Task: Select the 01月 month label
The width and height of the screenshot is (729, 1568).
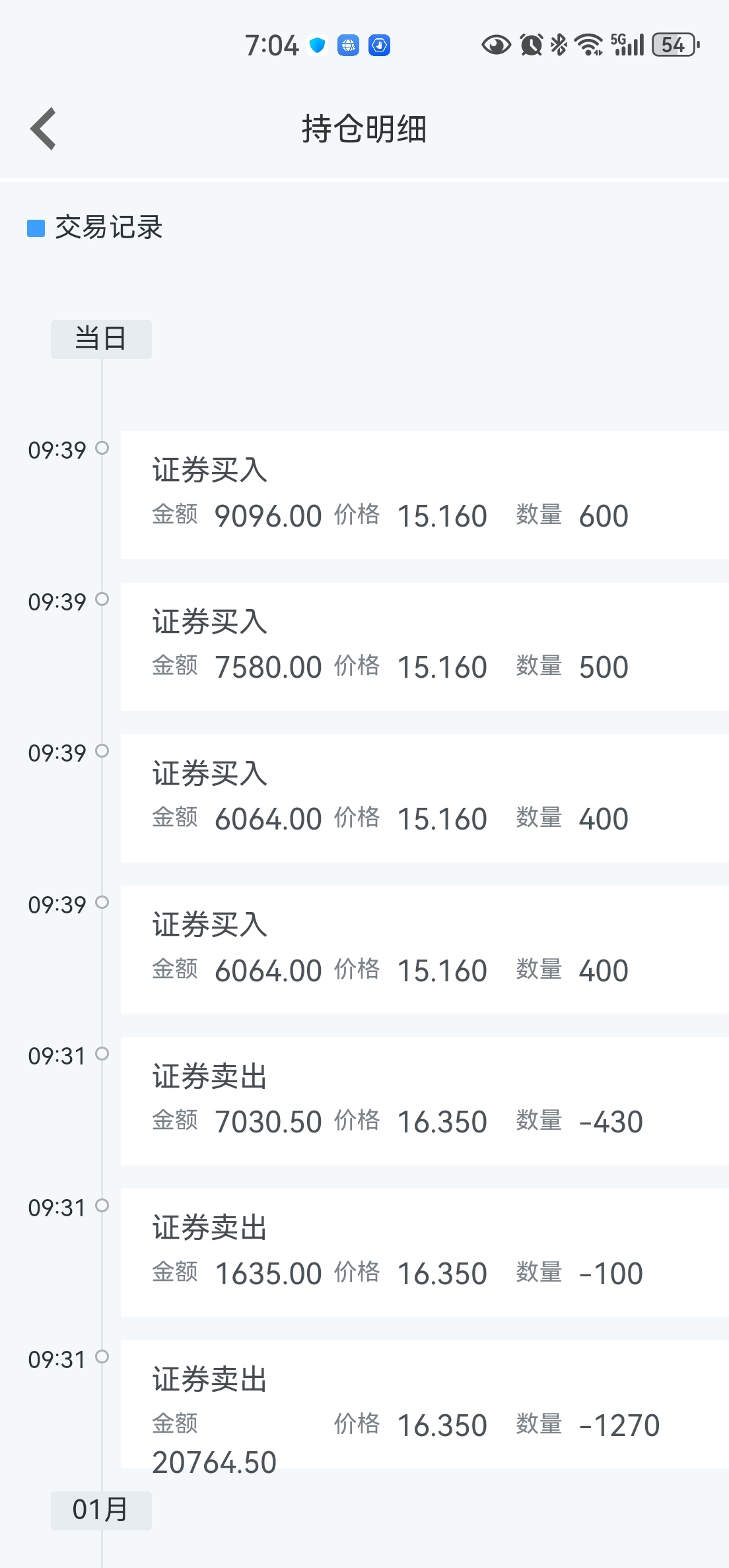Action: (x=101, y=1510)
